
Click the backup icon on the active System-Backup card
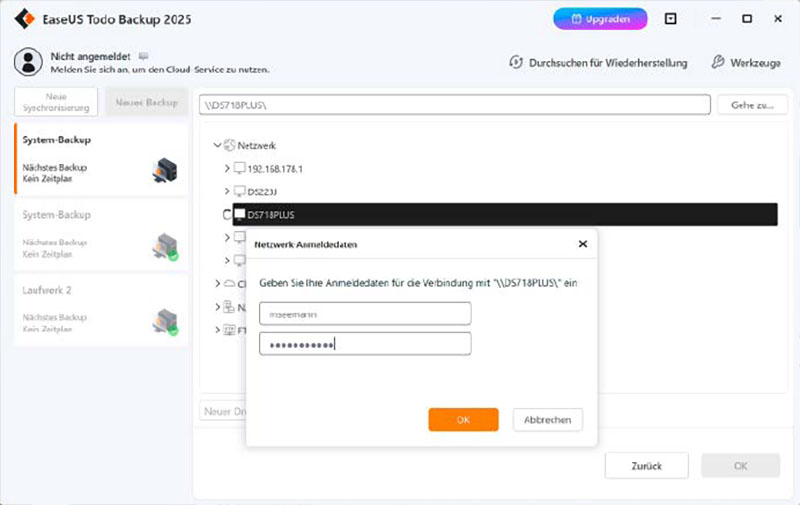pos(165,170)
